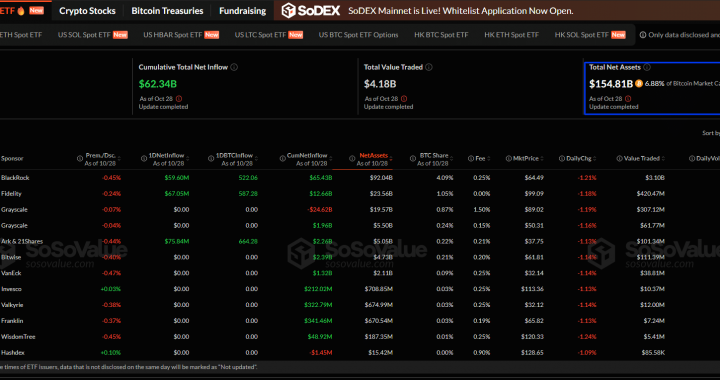
Task: Switch to HK BTC Spot ETF tab
Action: tap(441, 35)
